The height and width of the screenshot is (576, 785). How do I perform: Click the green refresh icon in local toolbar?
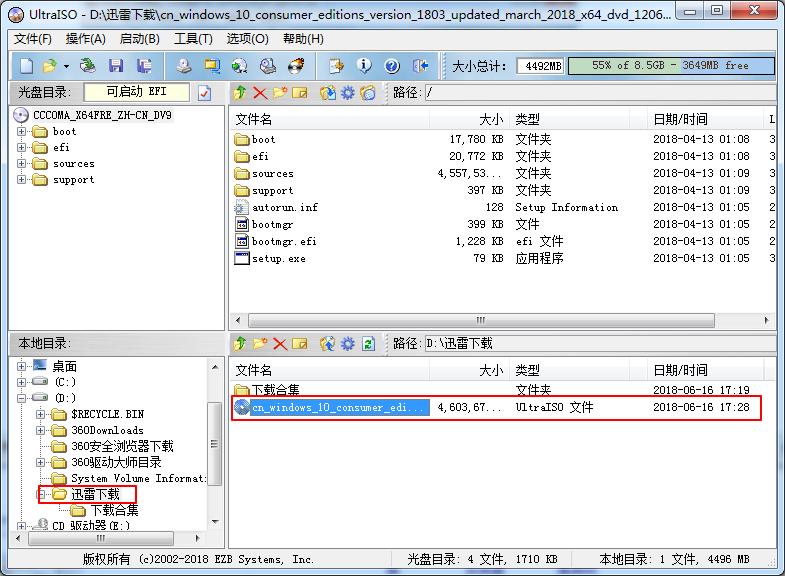(x=368, y=344)
